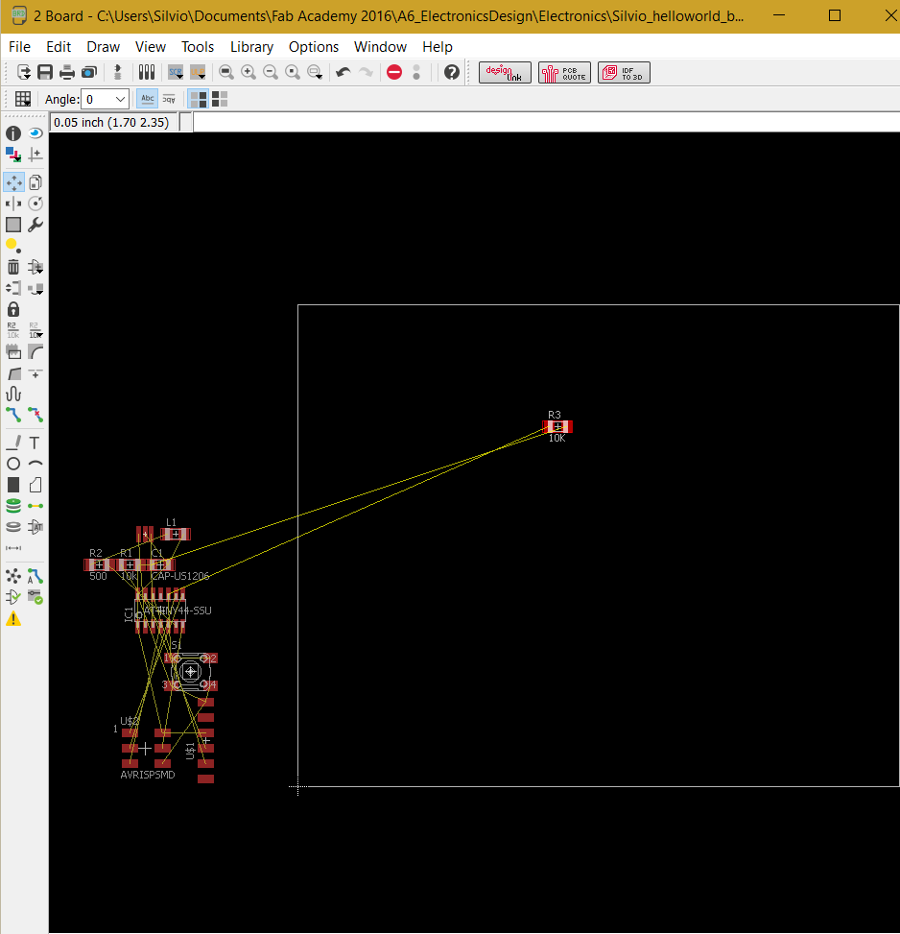Screen dimensions: 900x934
Task: Open the CAM processor icon
Action: [x=89, y=72]
